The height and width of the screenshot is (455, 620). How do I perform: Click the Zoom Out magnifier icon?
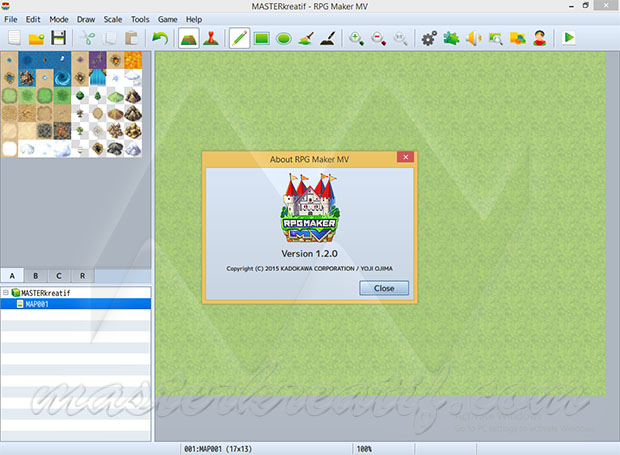(378, 38)
